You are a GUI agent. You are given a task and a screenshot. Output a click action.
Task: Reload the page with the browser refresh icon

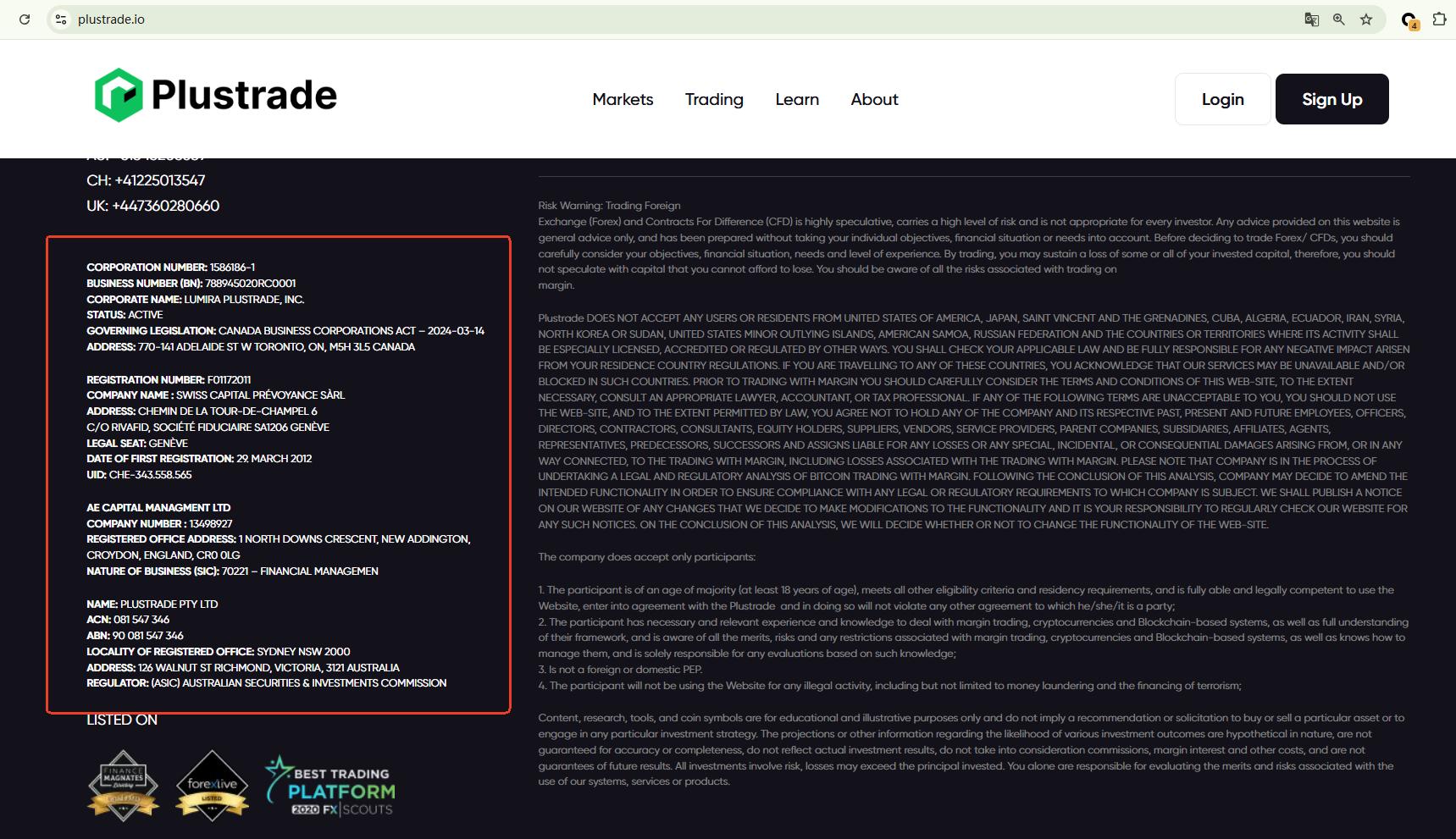[x=25, y=19]
